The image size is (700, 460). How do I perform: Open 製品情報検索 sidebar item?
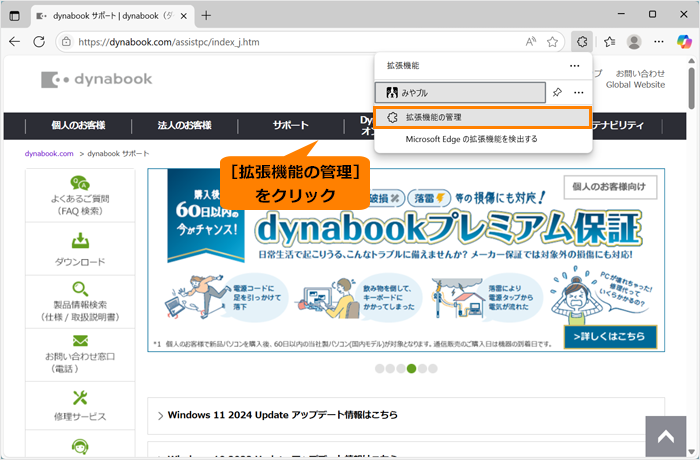80,302
